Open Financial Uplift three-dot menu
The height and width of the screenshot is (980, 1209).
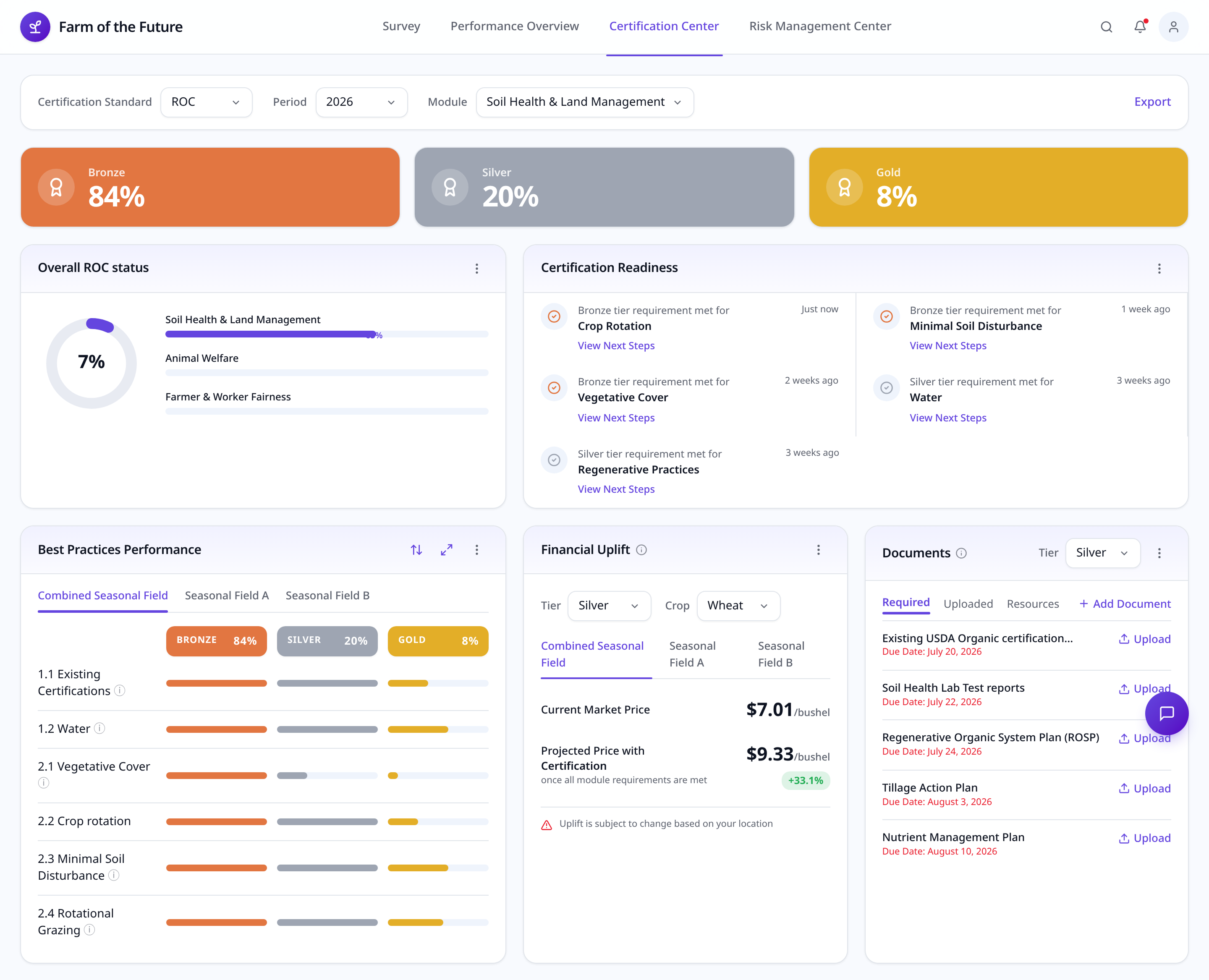point(818,550)
